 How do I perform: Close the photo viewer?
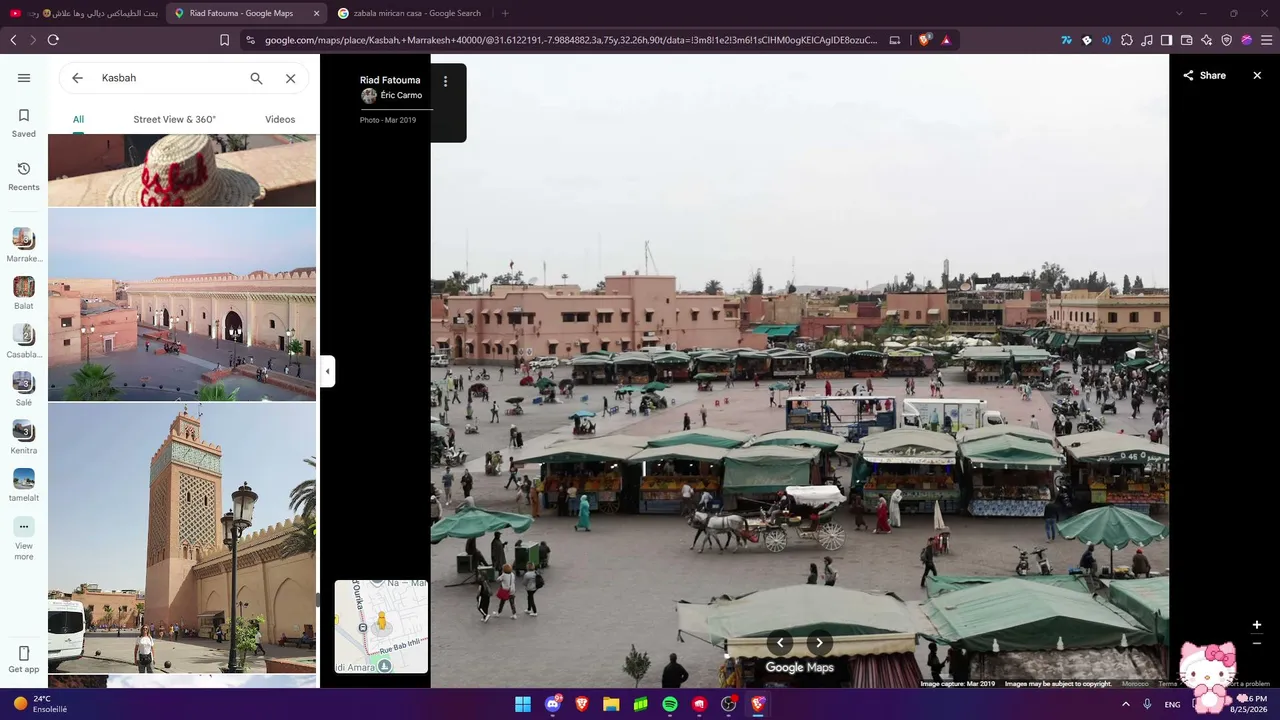tap(1257, 75)
